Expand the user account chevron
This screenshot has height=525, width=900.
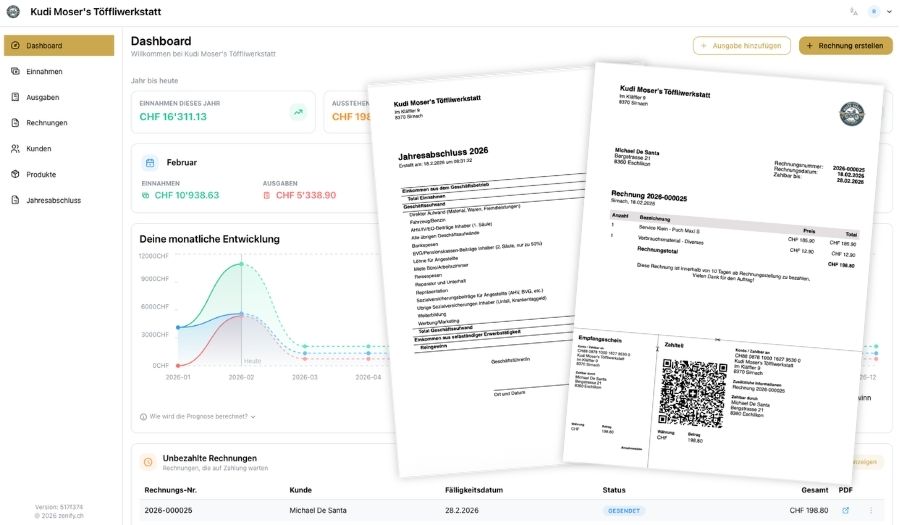[x=890, y=11]
